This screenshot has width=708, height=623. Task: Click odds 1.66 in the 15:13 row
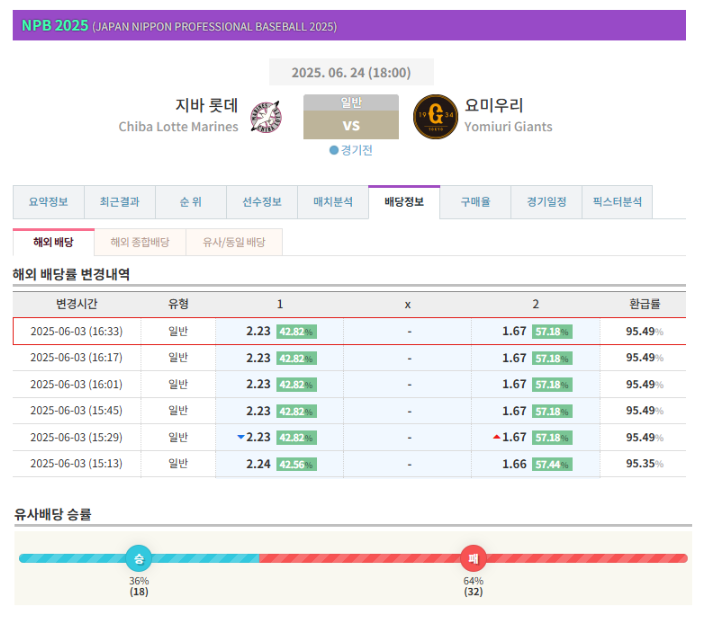click(514, 464)
